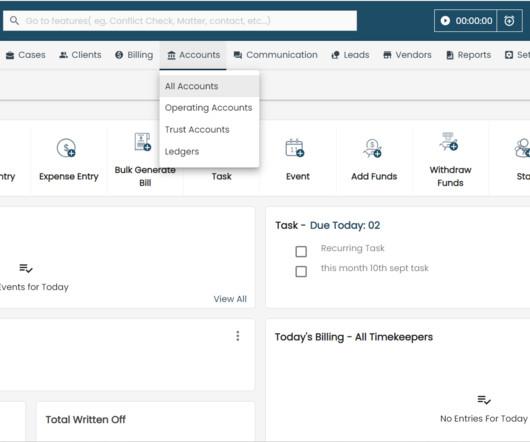Click the Event calendar icon
This screenshot has height=442, width=530.
(295, 148)
